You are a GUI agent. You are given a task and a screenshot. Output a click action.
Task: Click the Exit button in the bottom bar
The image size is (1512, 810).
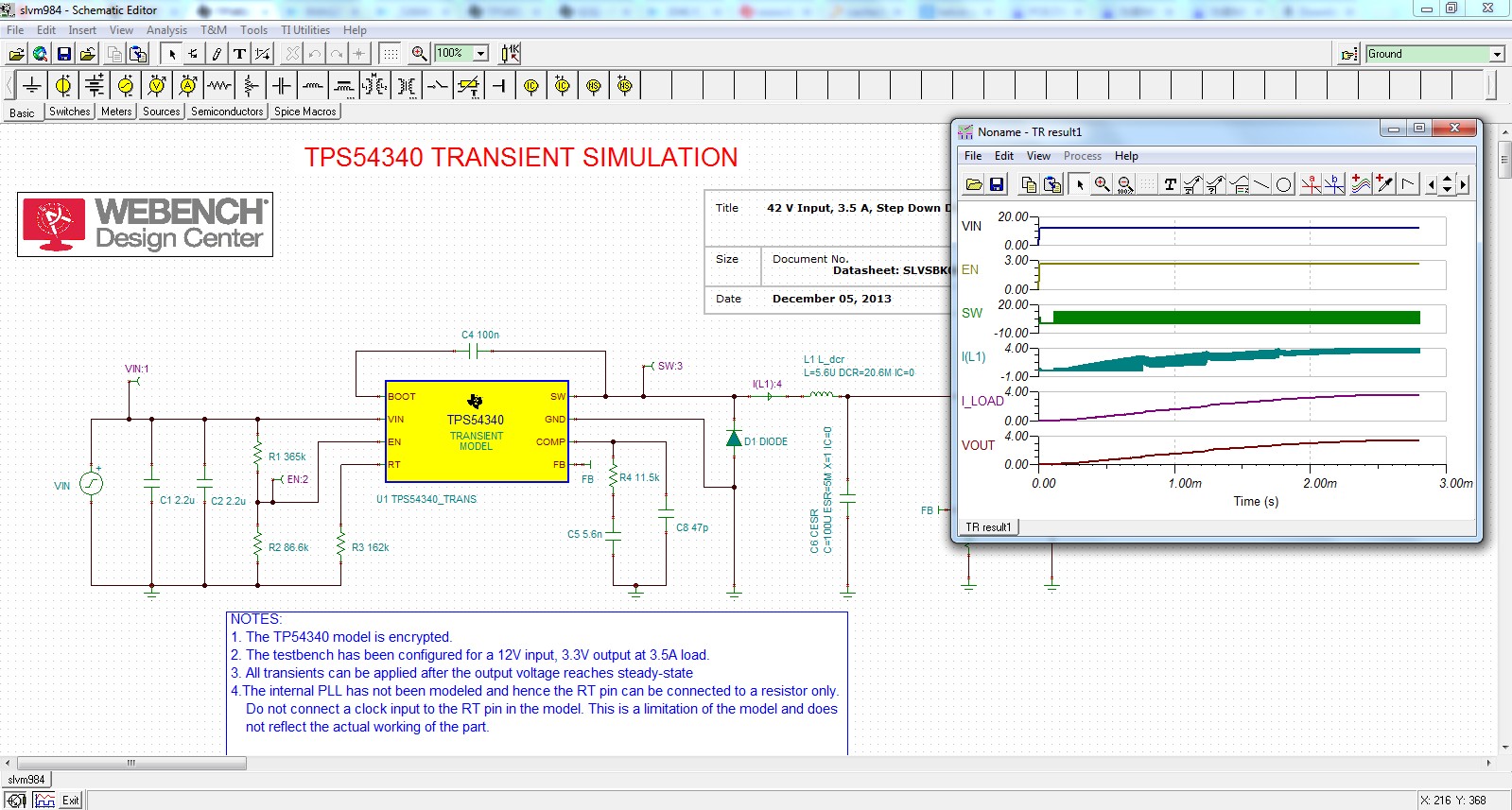pos(71,801)
